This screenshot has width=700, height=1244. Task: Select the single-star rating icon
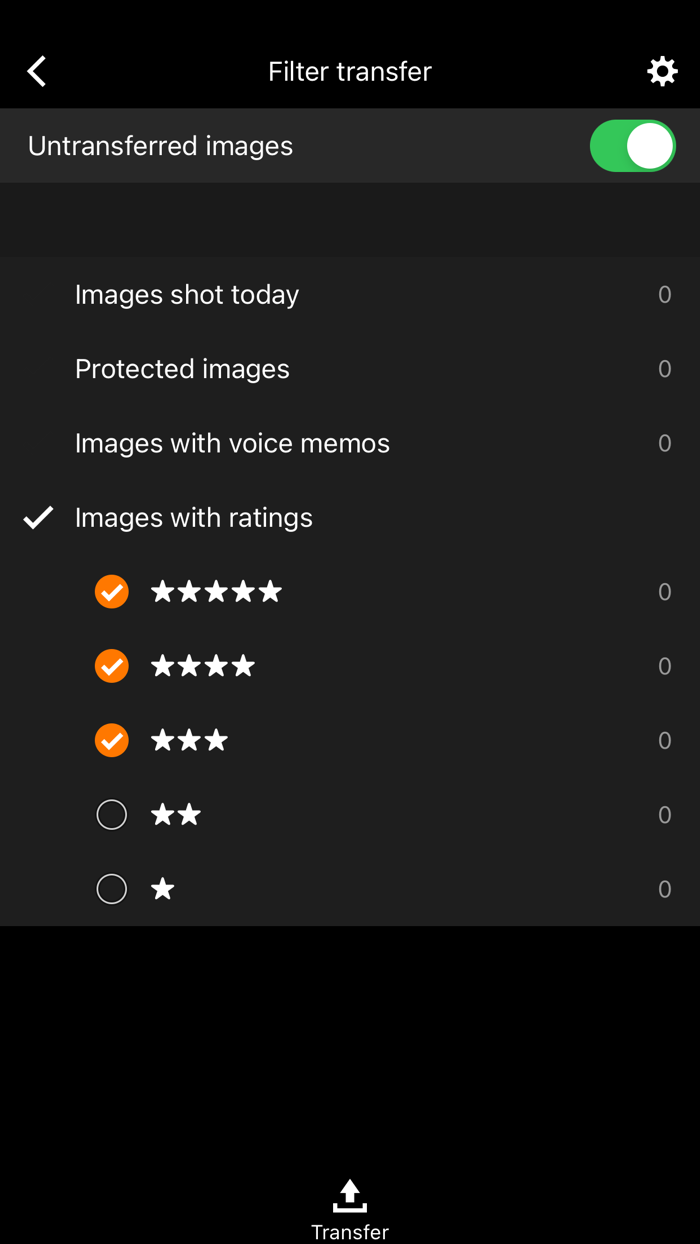pyautogui.click(x=162, y=888)
